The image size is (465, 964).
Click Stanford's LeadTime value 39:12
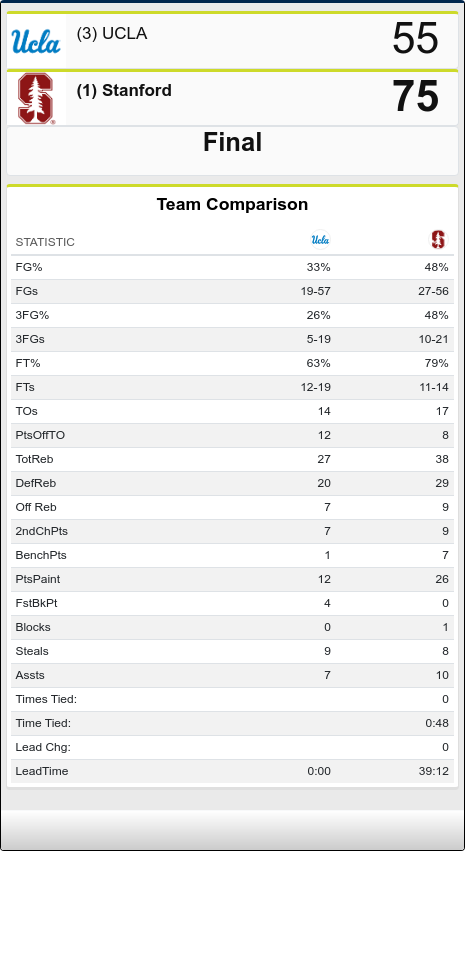point(434,771)
